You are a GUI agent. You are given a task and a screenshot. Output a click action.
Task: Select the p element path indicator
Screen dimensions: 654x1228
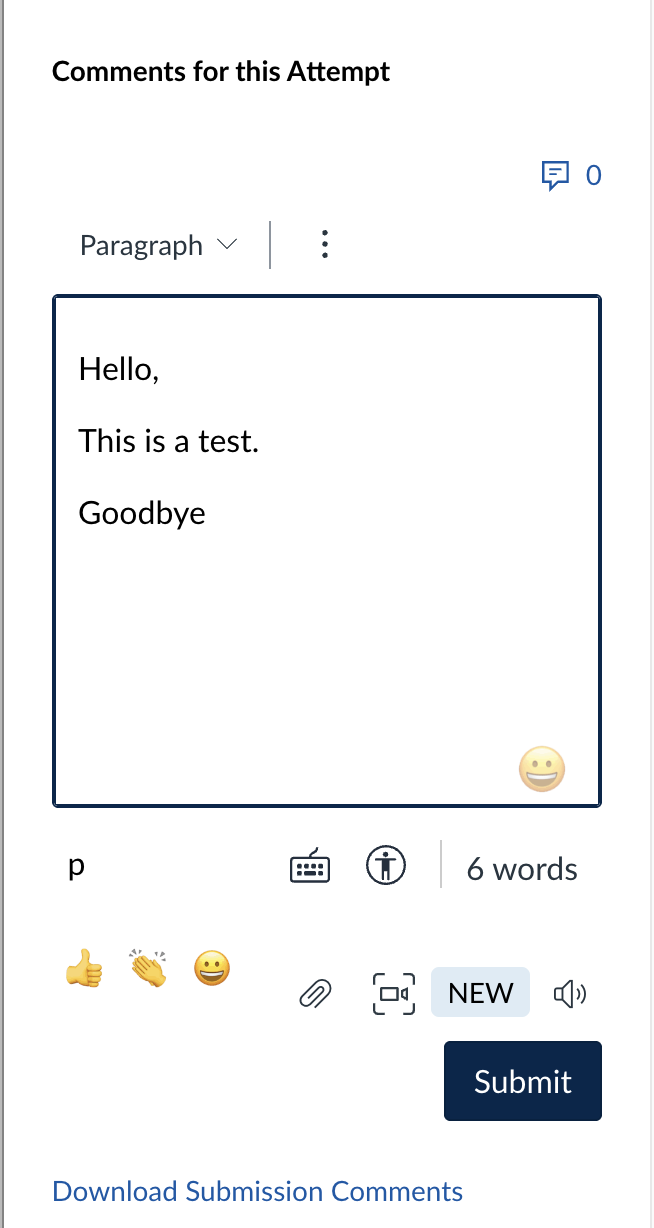tap(76, 866)
